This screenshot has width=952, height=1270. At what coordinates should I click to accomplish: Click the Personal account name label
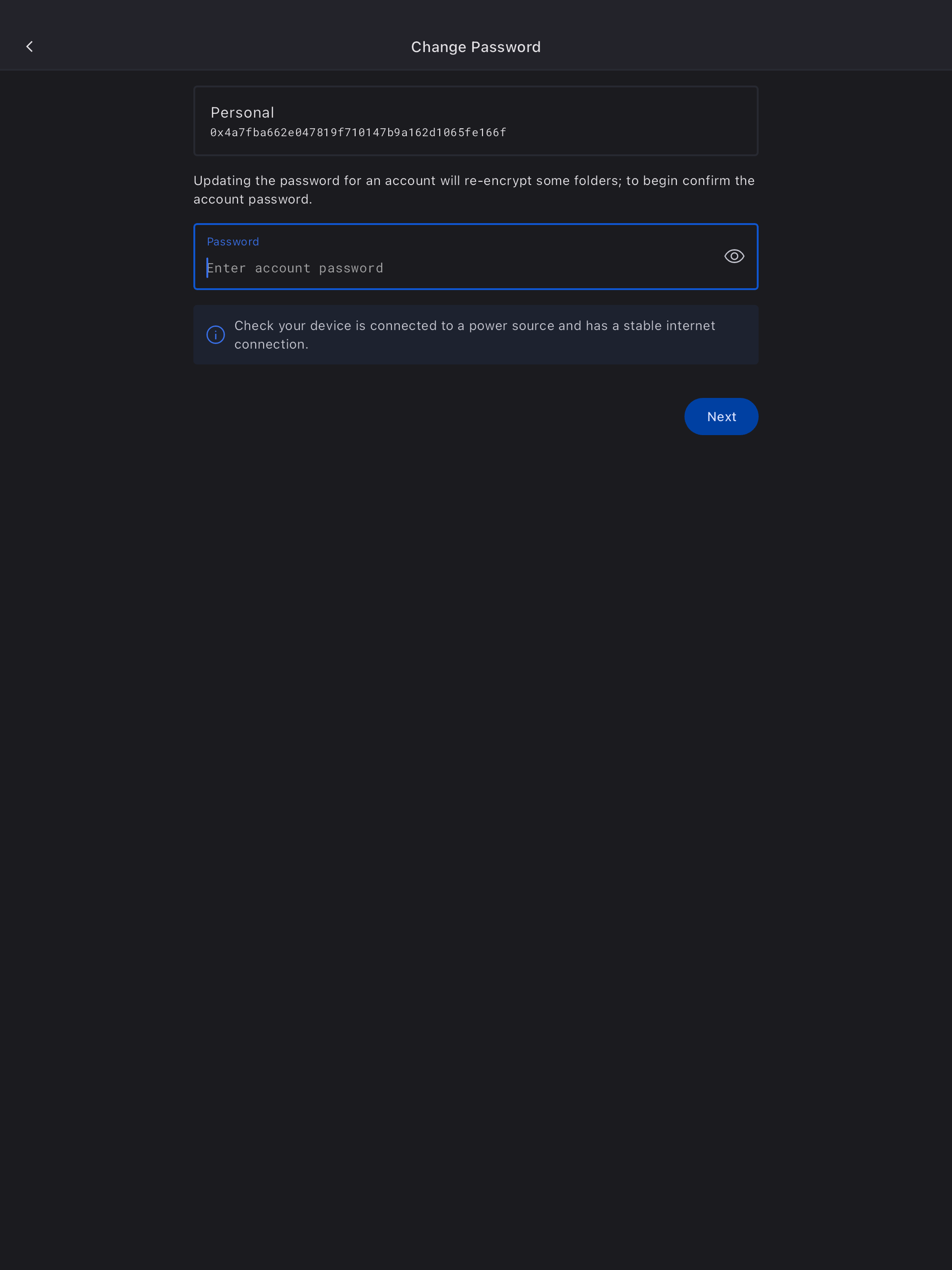click(x=242, y=112)
